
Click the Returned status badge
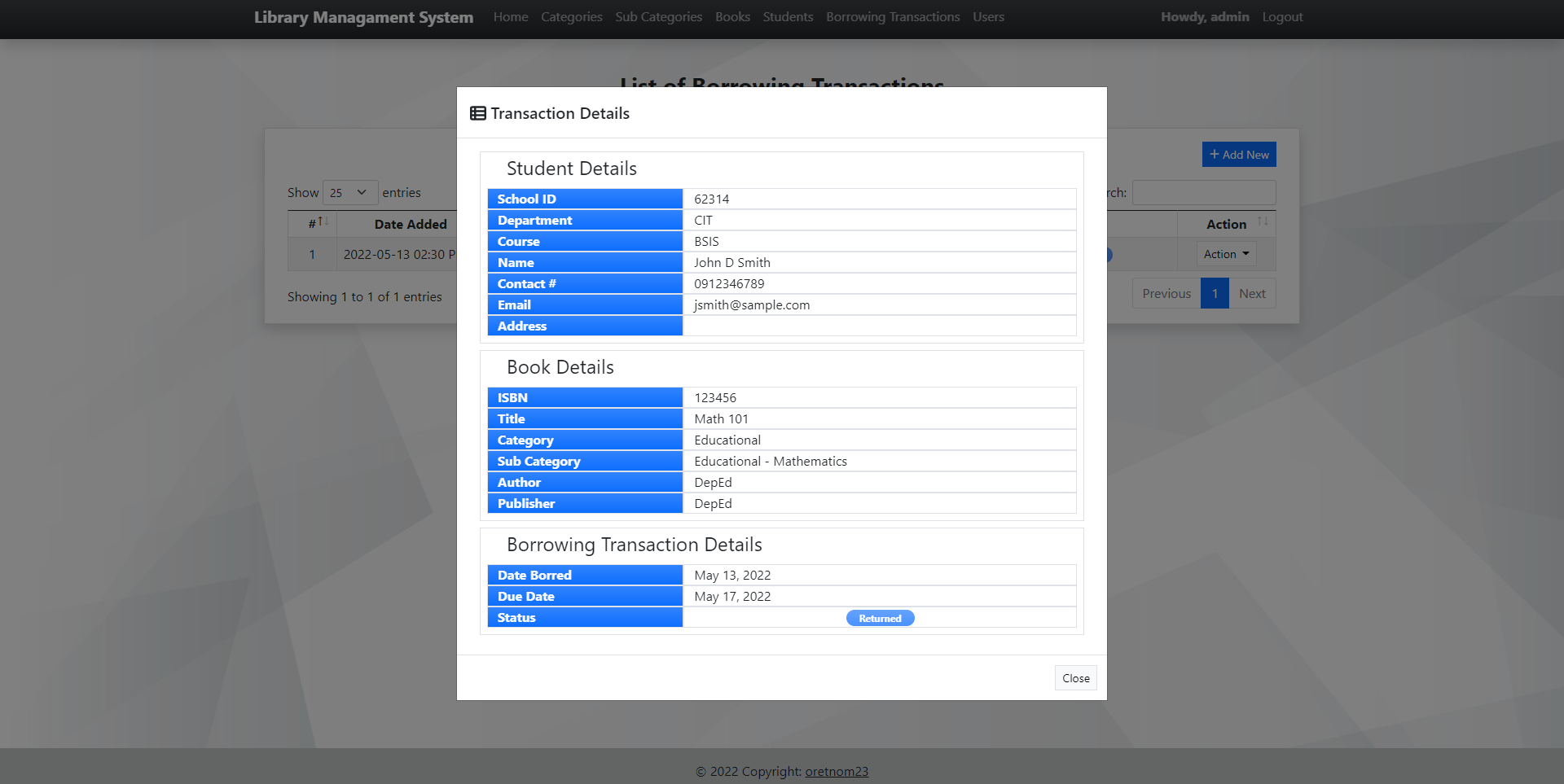880,618
